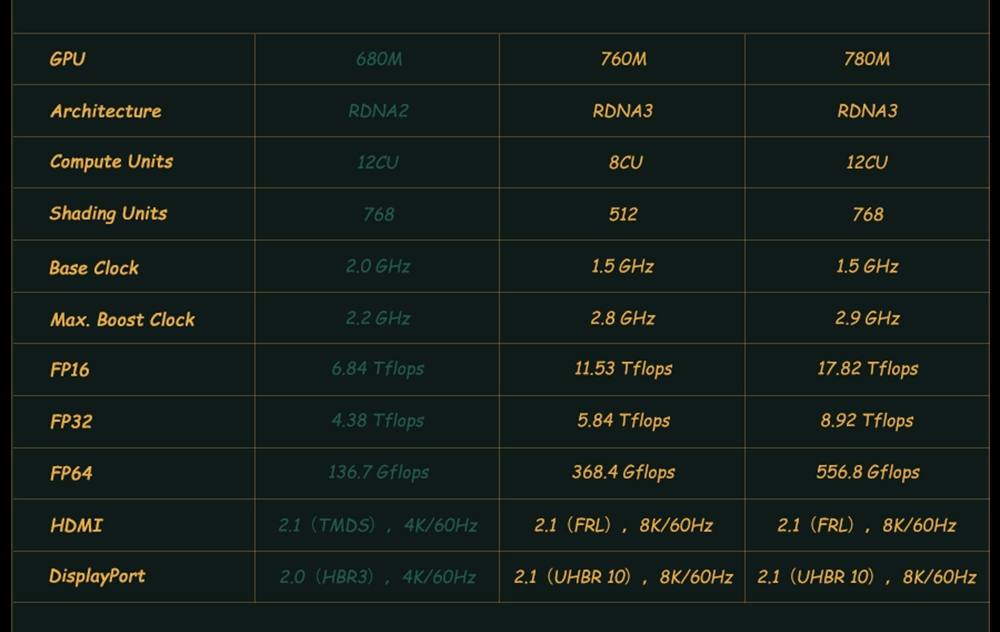Click the 2.0 (HBR3), 4K/60Hz DisplayPort cell
1000x632 pixels.
coord(378,577)
